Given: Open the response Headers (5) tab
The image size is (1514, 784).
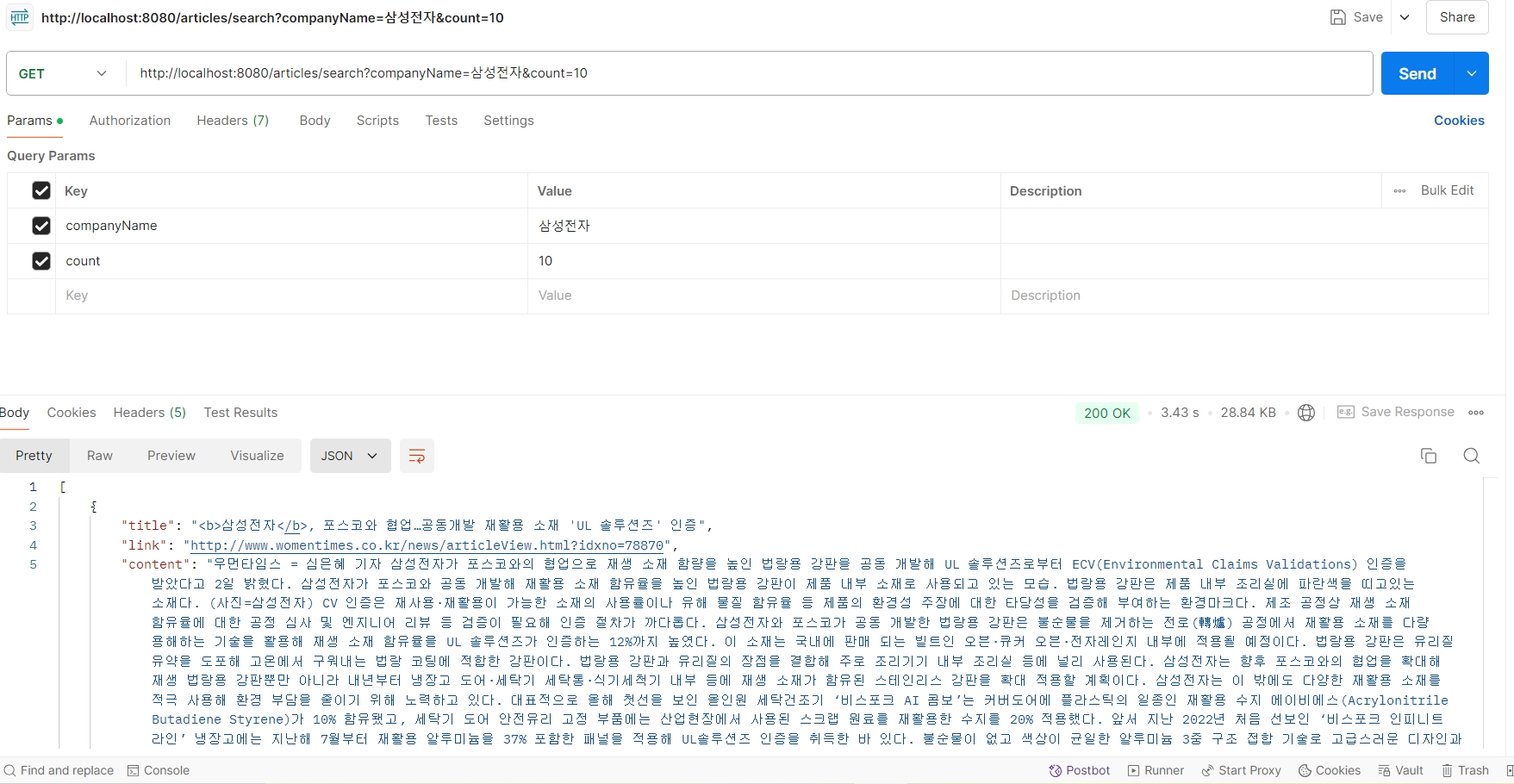Looking at the screenshot, I should [x=150, y=413].
